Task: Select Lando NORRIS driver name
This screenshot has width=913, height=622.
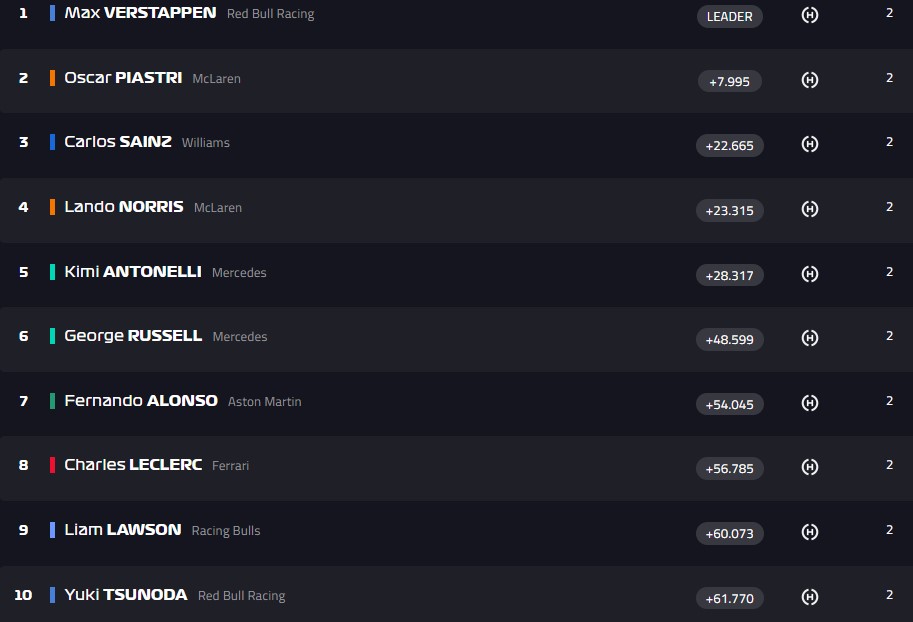Action: [124, 207]
